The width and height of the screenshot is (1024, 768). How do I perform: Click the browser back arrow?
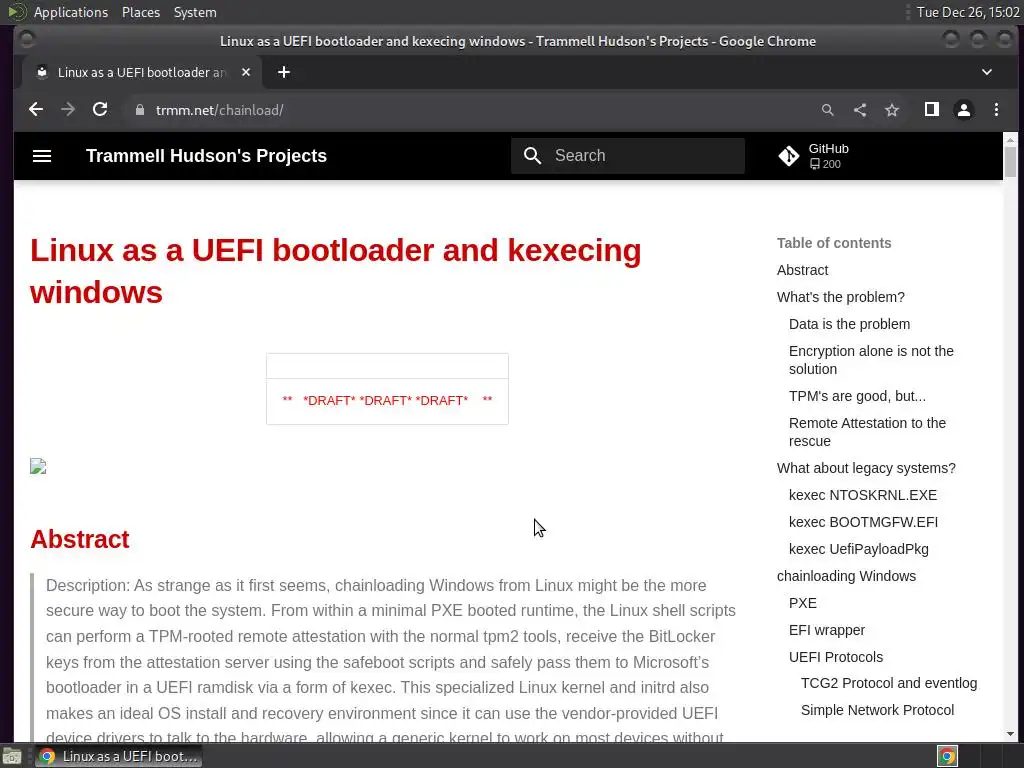[x=36, y=110]
